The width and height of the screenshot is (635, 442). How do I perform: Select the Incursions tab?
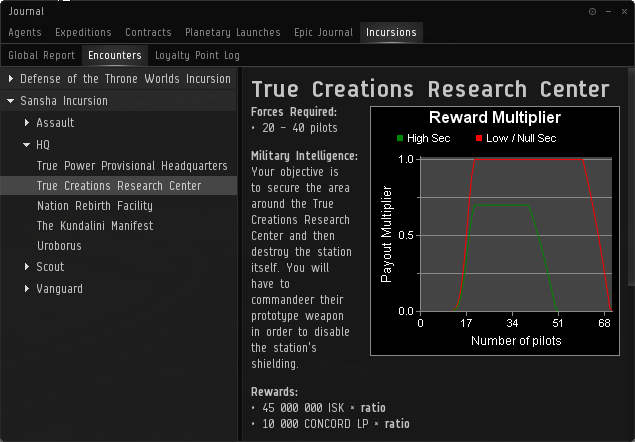click(391, 32)
